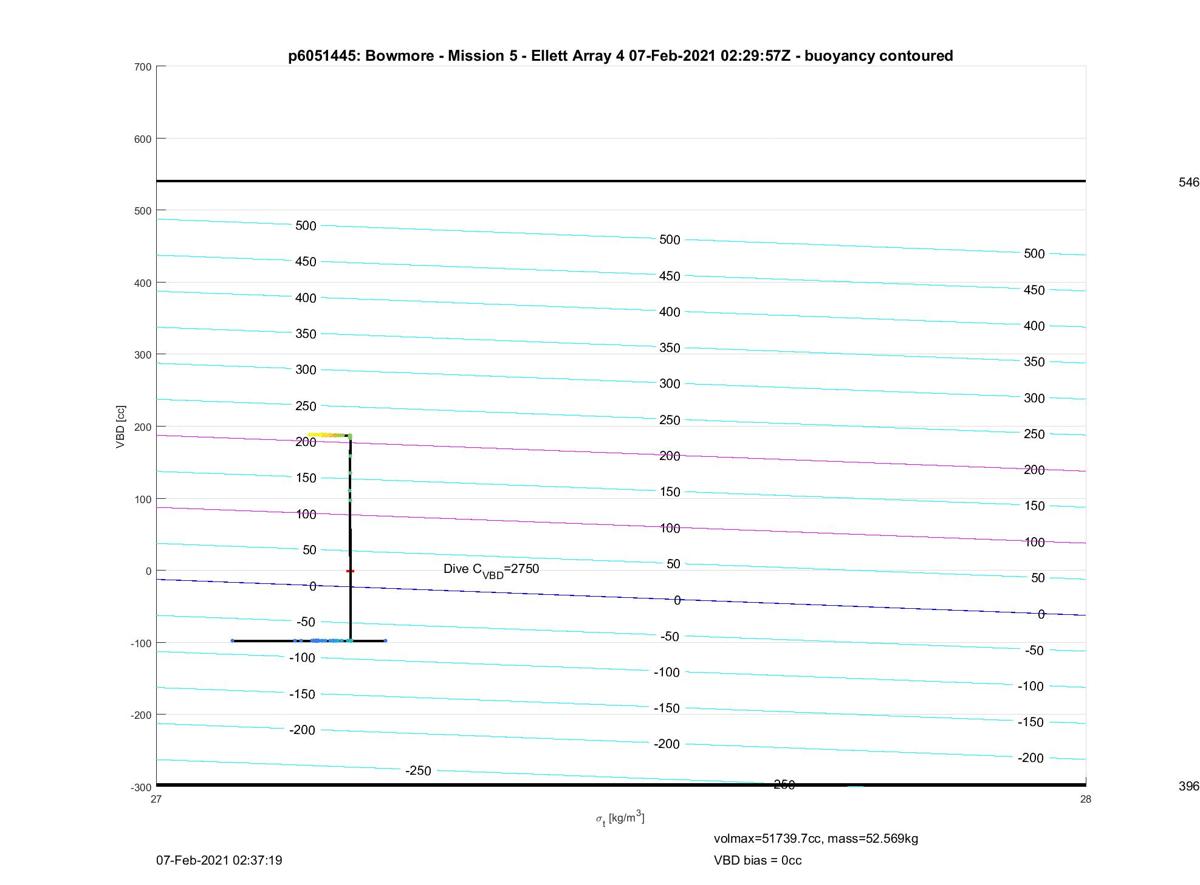Click the red marker on the vertical dive line
The width and height of the screenshot is (1200, 885).
[350, 571]
